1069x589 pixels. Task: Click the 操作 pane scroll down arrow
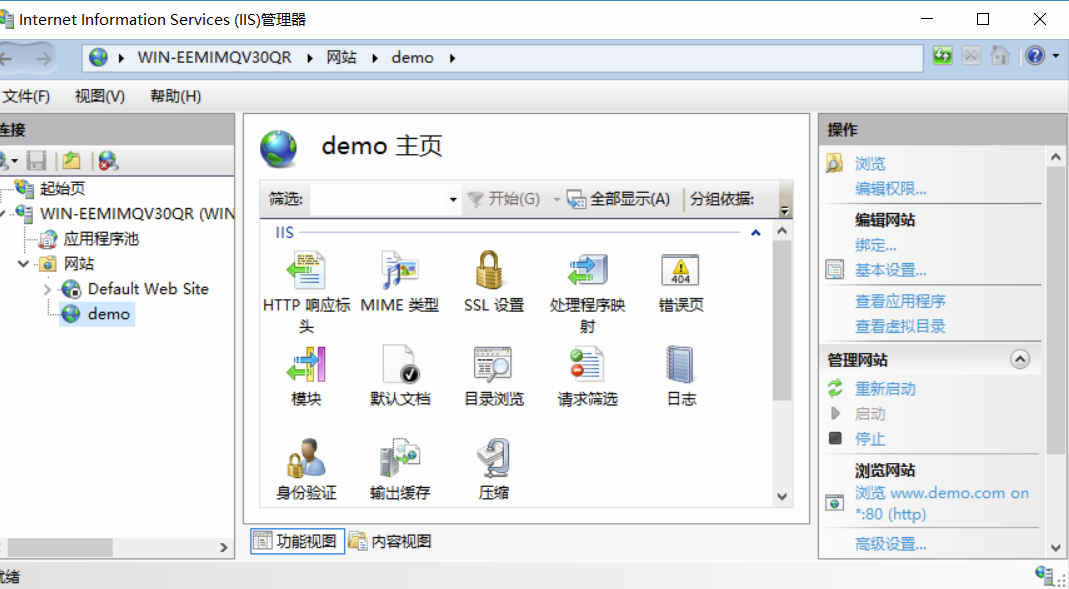tap(1055, 547)
